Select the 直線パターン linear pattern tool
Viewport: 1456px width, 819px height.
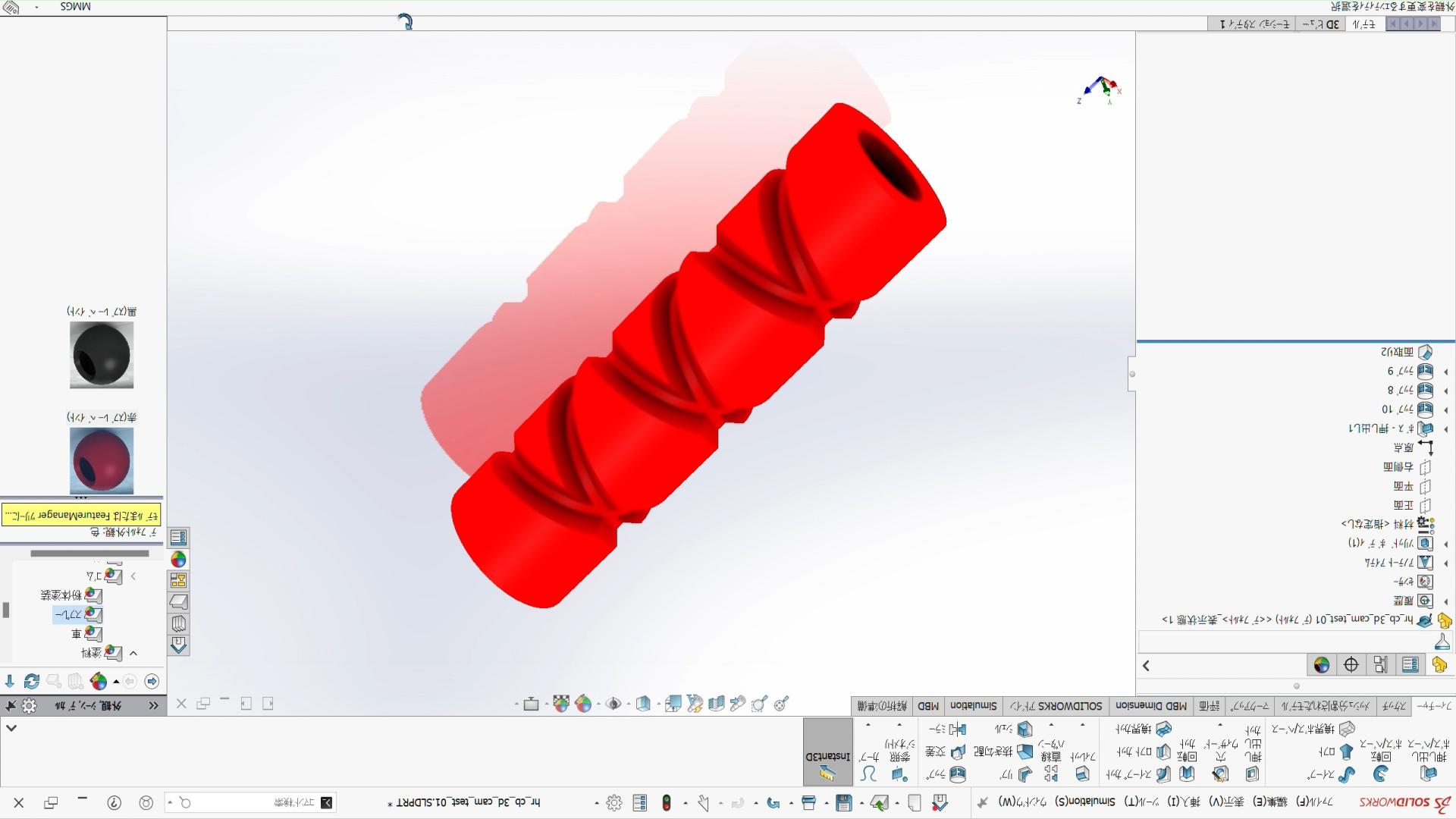(x=1050, y=761)
